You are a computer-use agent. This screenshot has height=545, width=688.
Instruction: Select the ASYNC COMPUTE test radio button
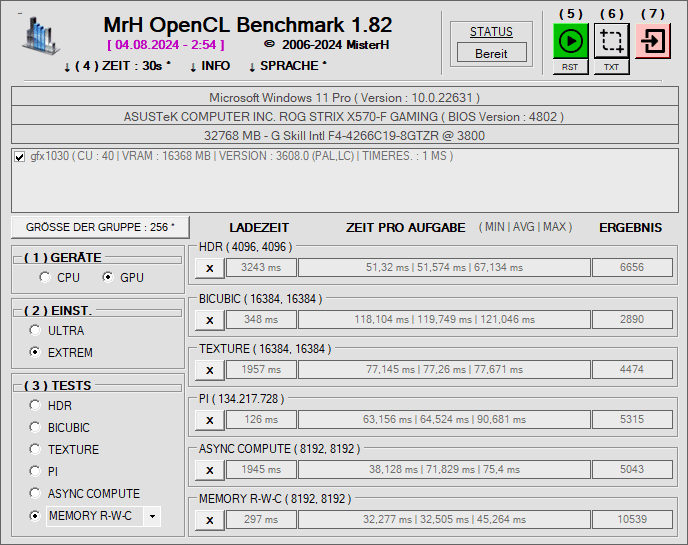35,494
